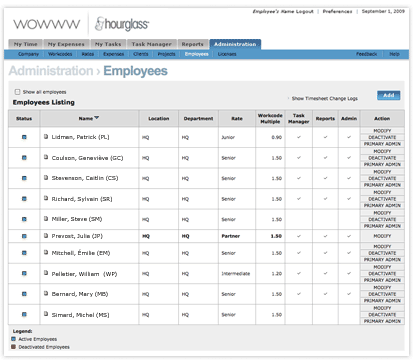Toggle Admin check for Stevenson, Caitlin

pyautogui.click(x=349, y=178)
